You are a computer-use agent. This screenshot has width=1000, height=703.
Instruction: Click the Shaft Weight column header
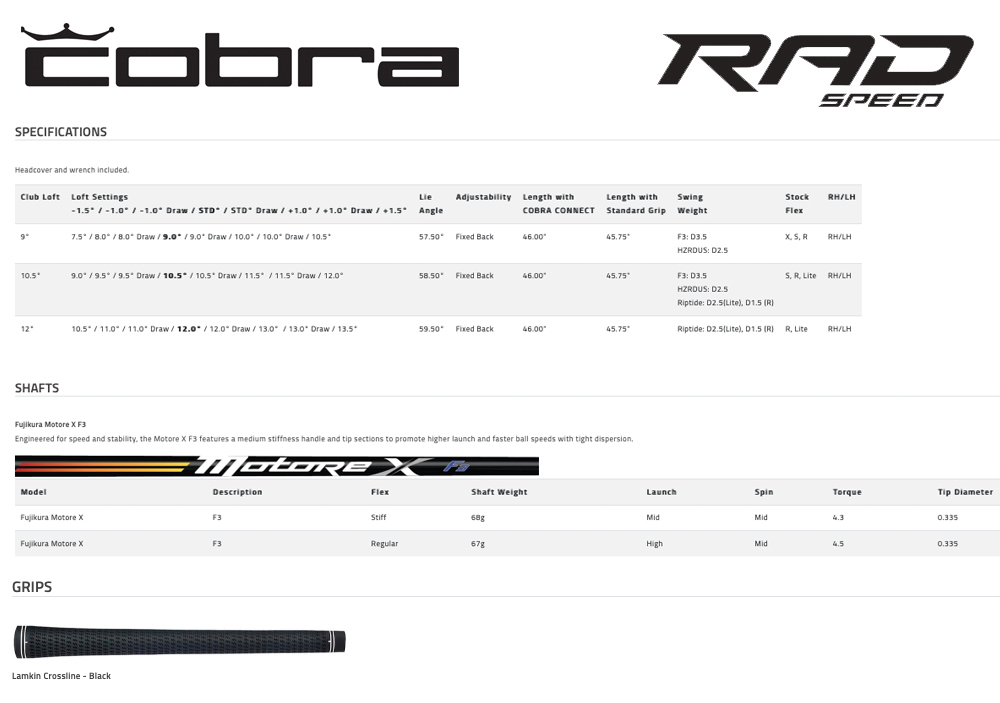click(499, 492)
